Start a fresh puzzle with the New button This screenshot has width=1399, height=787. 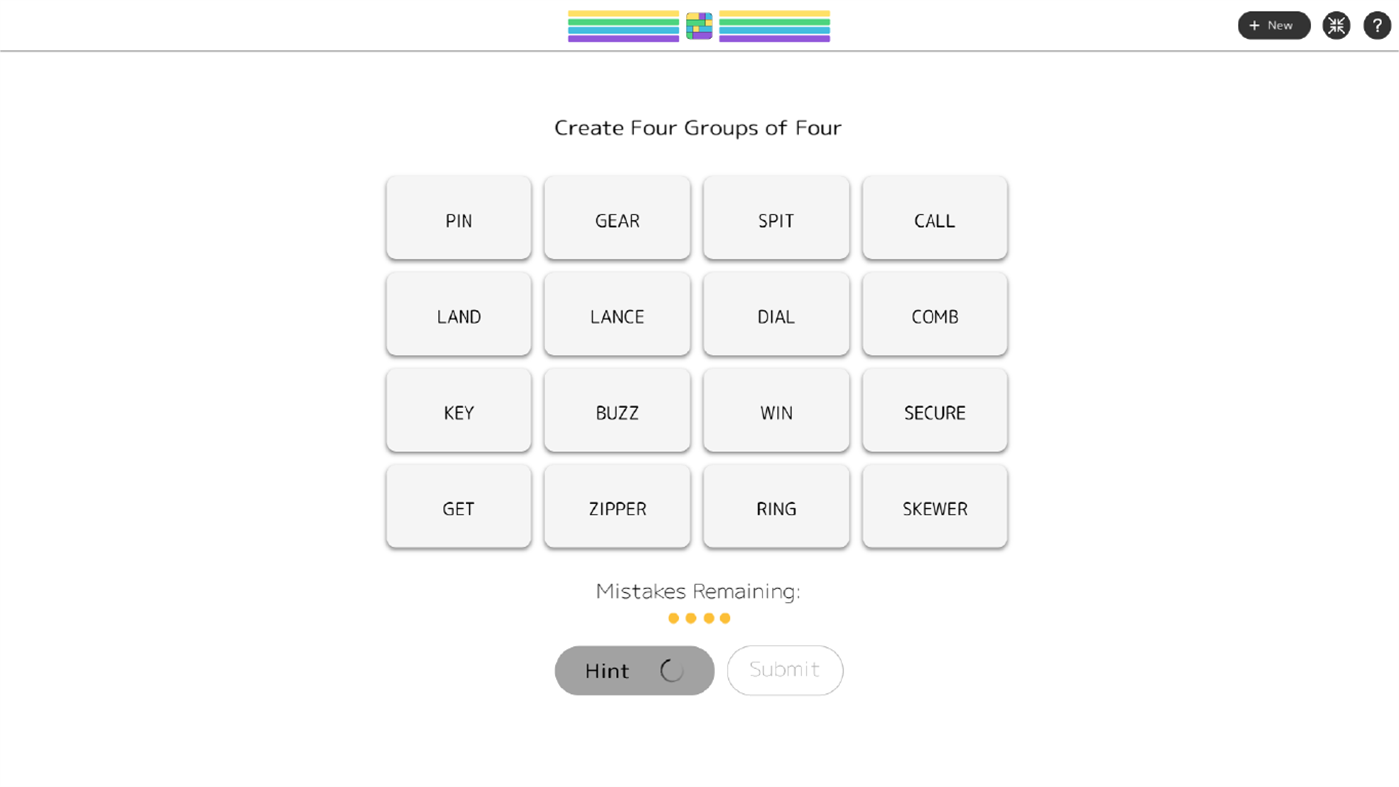click(1273, 25)
